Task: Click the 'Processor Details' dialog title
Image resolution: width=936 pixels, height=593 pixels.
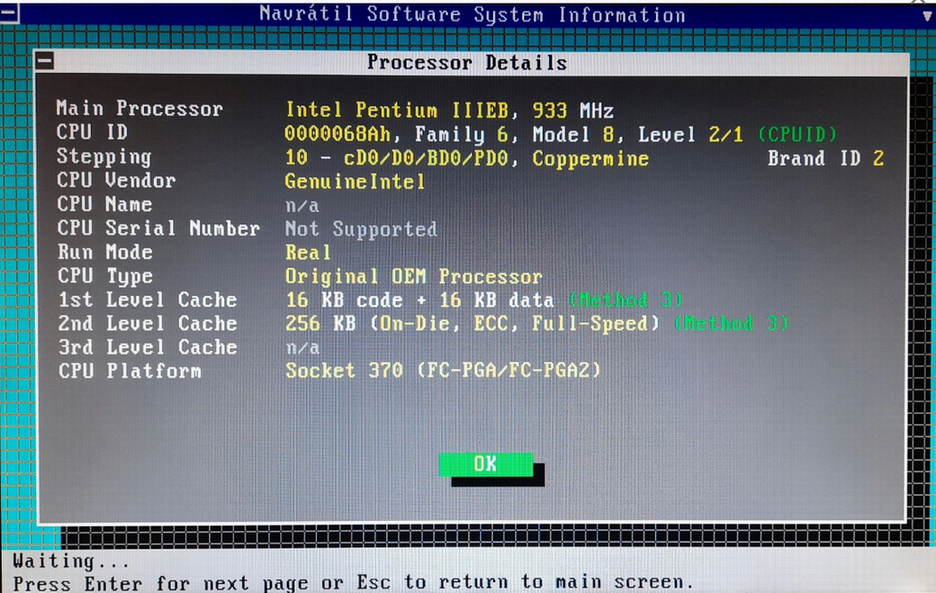Action: (467, 62)
